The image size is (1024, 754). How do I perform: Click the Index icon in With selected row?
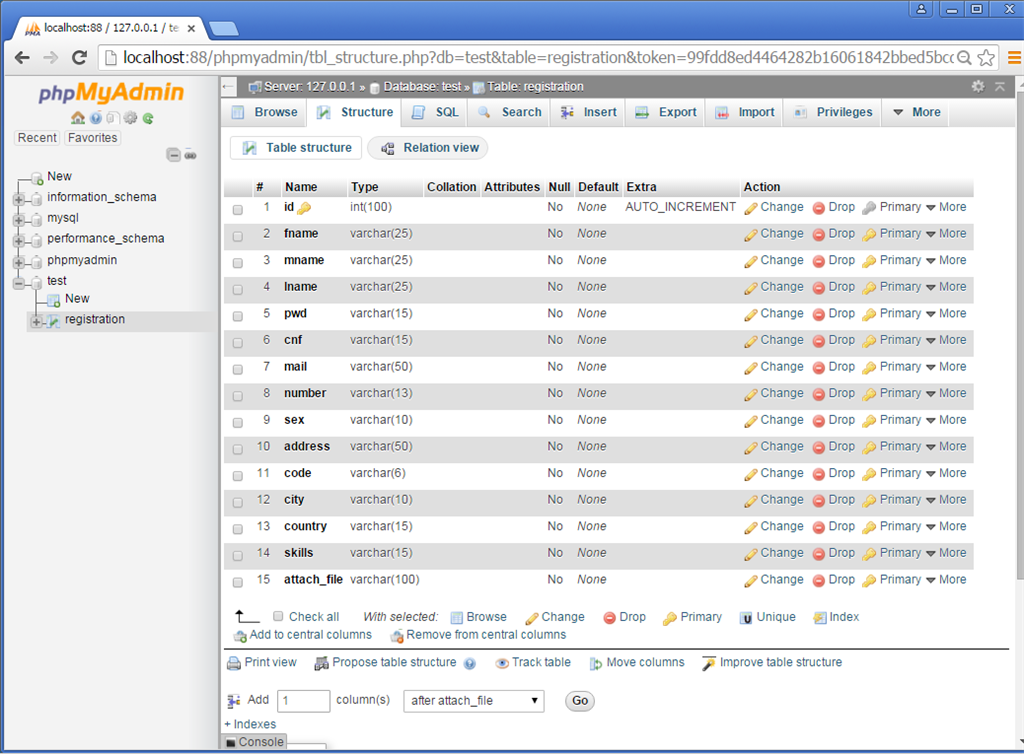[x=820, y=618]
